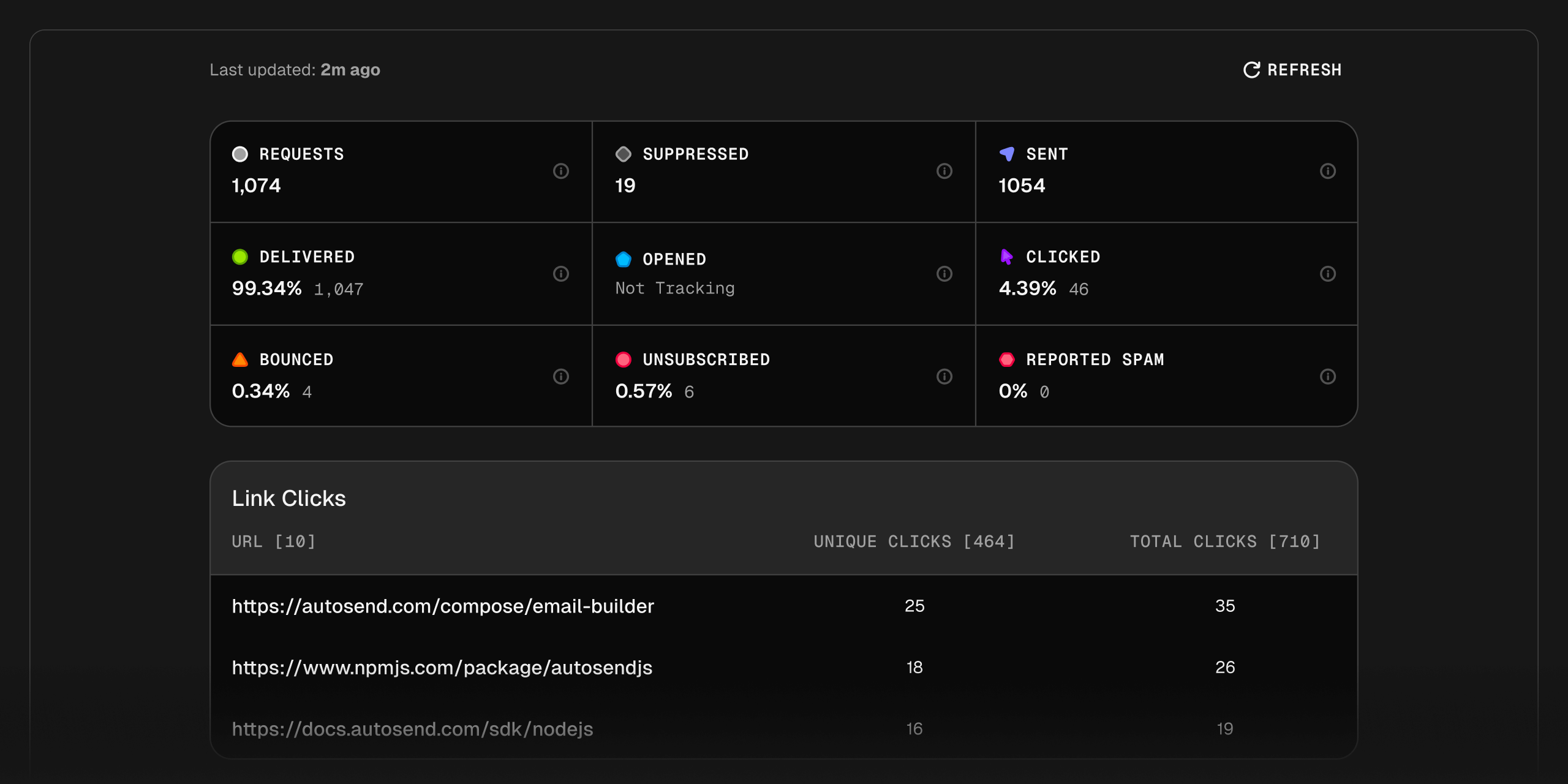
Task: Click the info icon in Requests card
Action: click(x=561, y=171)
